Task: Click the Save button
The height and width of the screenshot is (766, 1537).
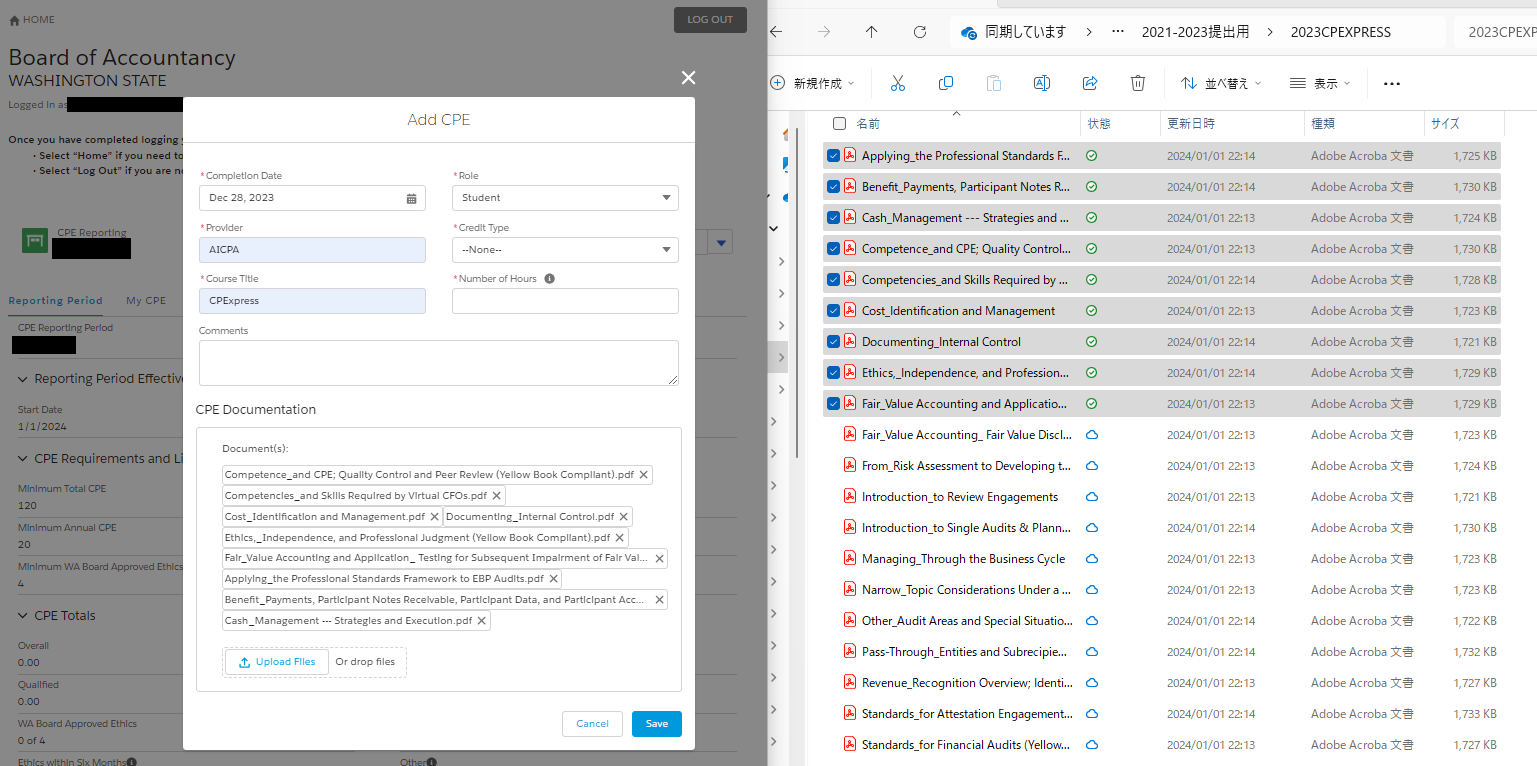Action: (656, 724)
